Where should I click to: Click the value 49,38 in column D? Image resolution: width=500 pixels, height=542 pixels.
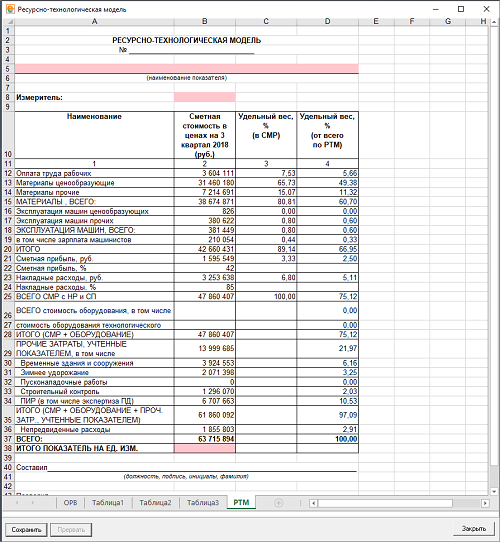click(x=327, y=183)
